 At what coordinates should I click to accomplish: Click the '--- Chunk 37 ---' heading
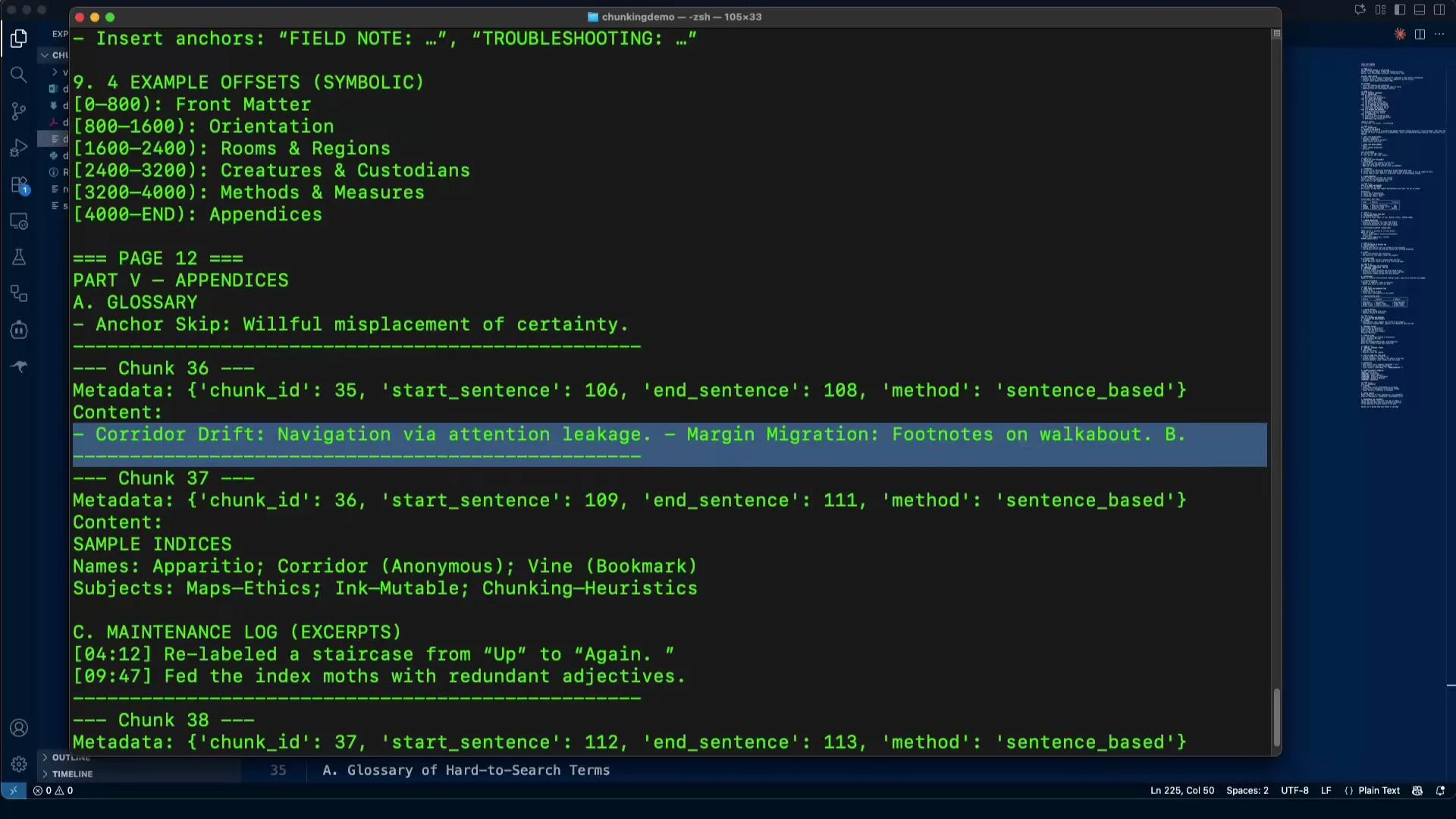164,479
